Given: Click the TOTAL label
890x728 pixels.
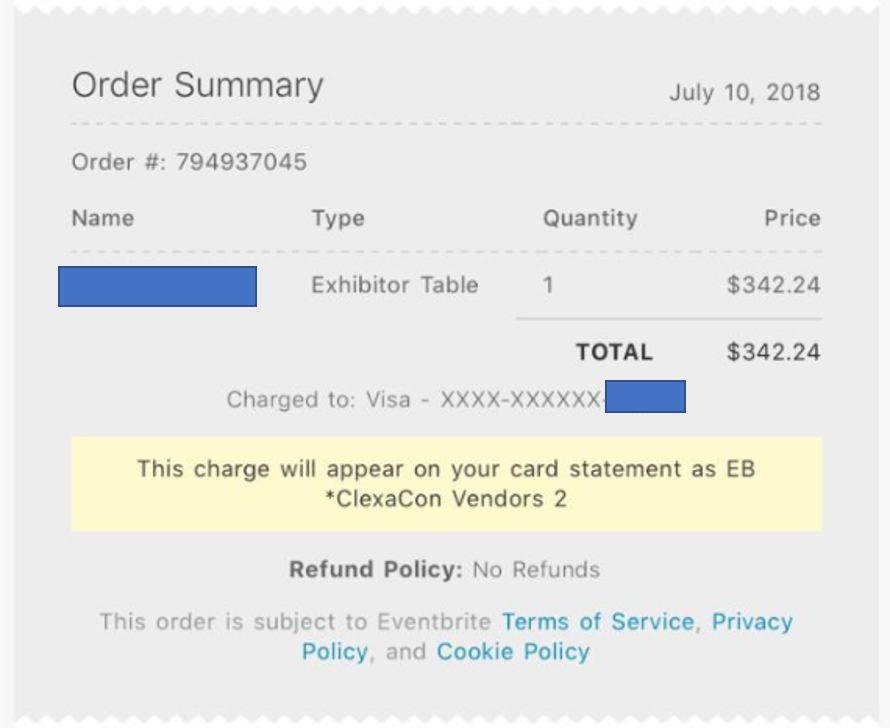Looking at the screenshot, I should (x=613, y=352).
